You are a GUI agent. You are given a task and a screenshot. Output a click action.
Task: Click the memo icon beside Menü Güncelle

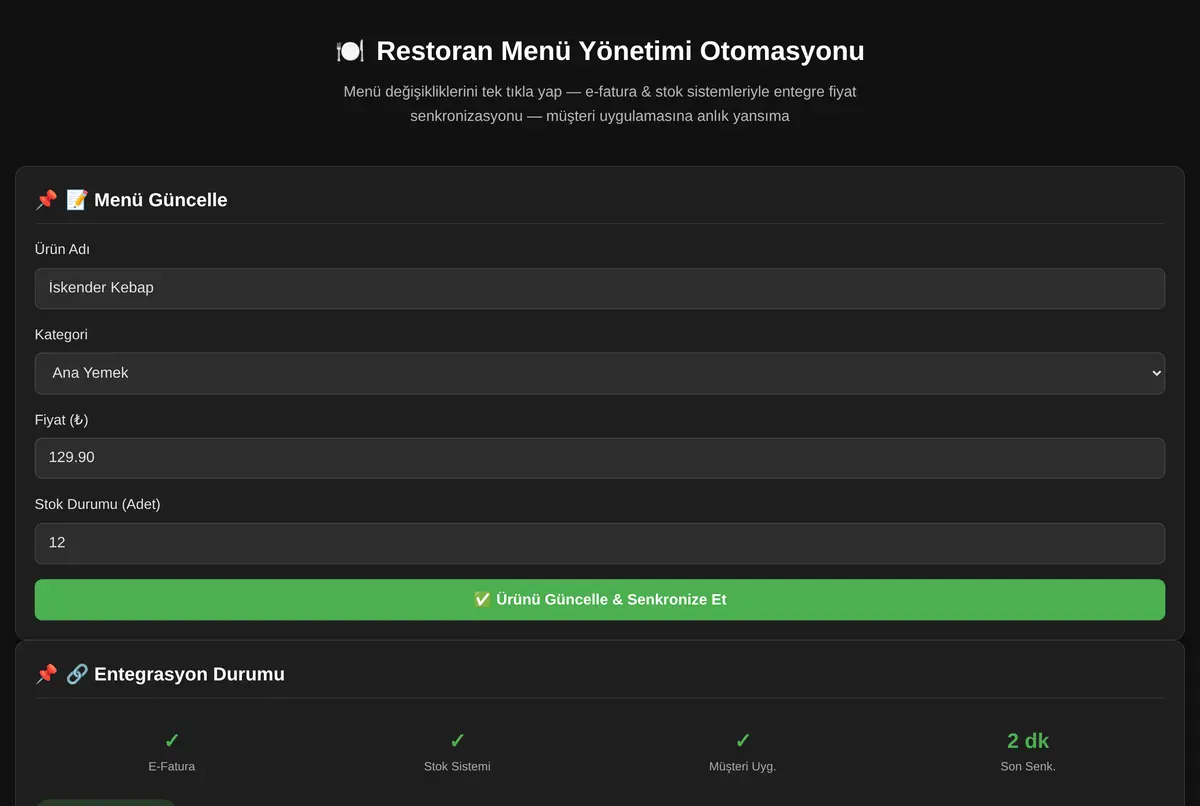pyautogui.click(x=77, y=200)
